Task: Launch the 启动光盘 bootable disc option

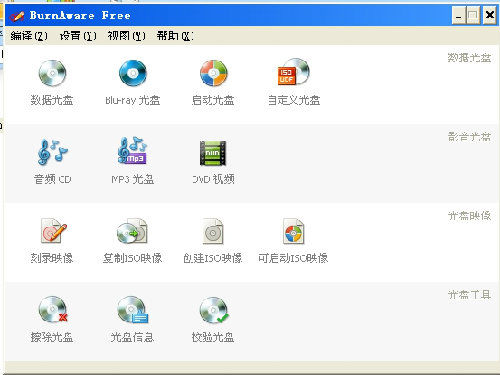Action: [213, 73]
